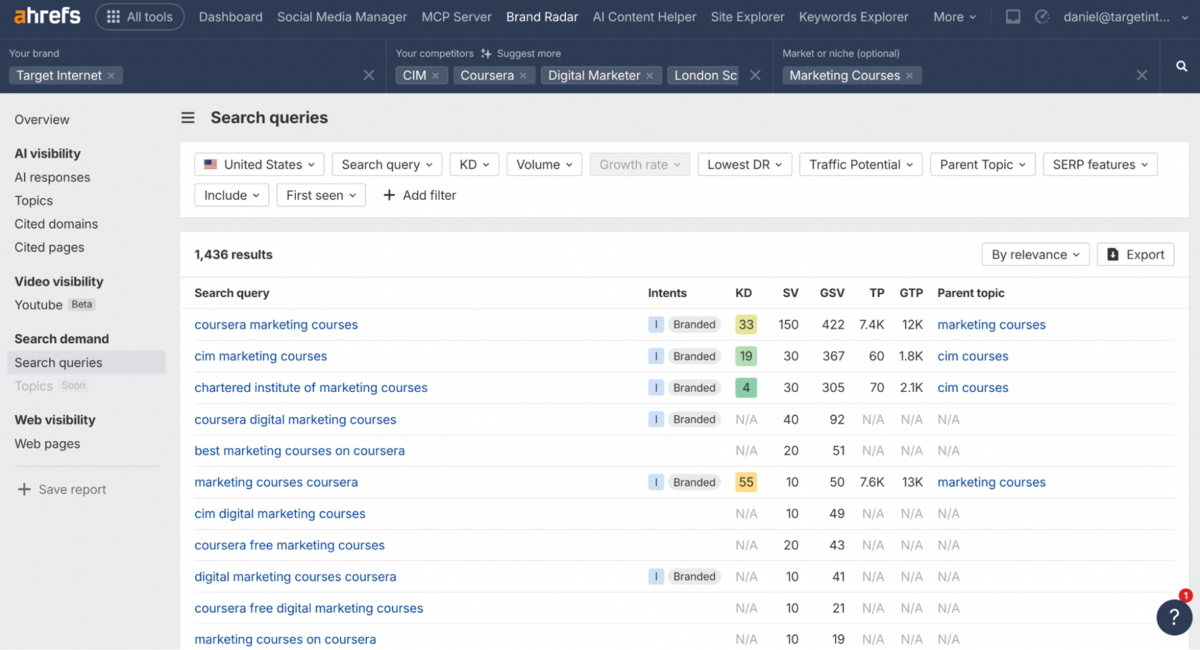This screenshot has width=1200, height=650.
Task: Open chartered institute of marketing courses query
Action: point(311,388)
